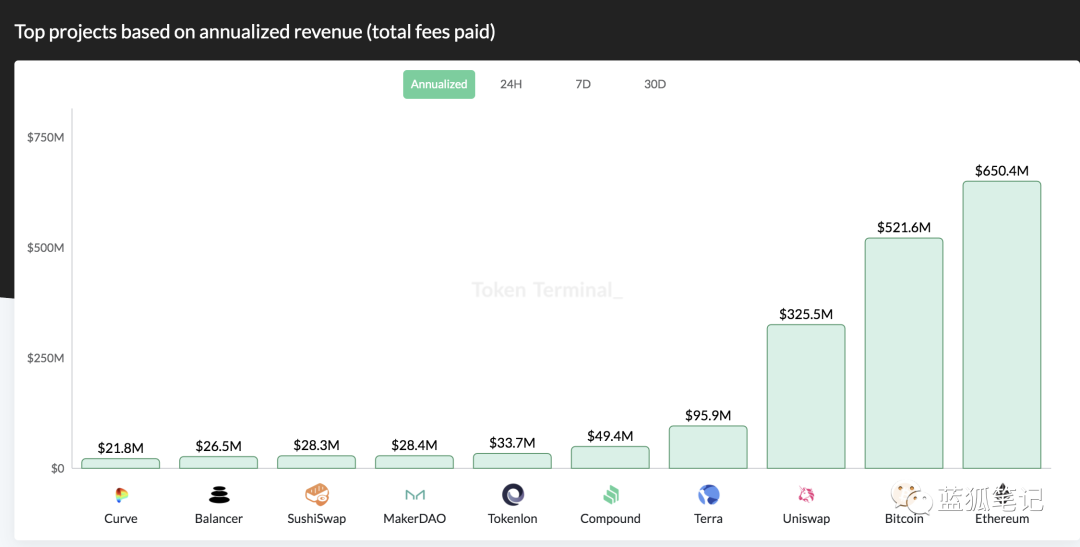Click the Compound project name label
Viewport: 1080px width, 547px height.
coord(611,519)
